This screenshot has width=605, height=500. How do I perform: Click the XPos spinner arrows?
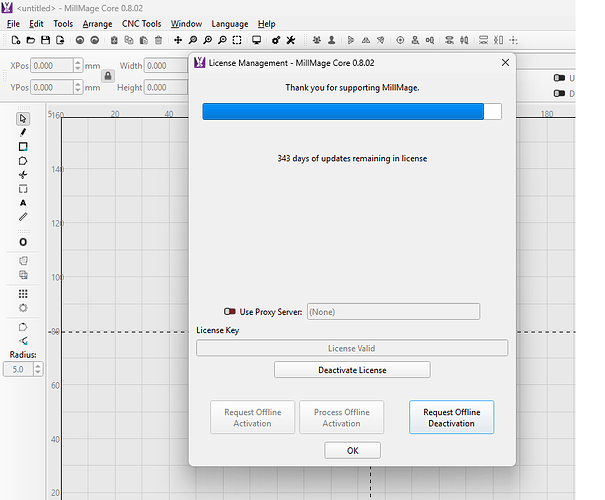coord(78,66)
